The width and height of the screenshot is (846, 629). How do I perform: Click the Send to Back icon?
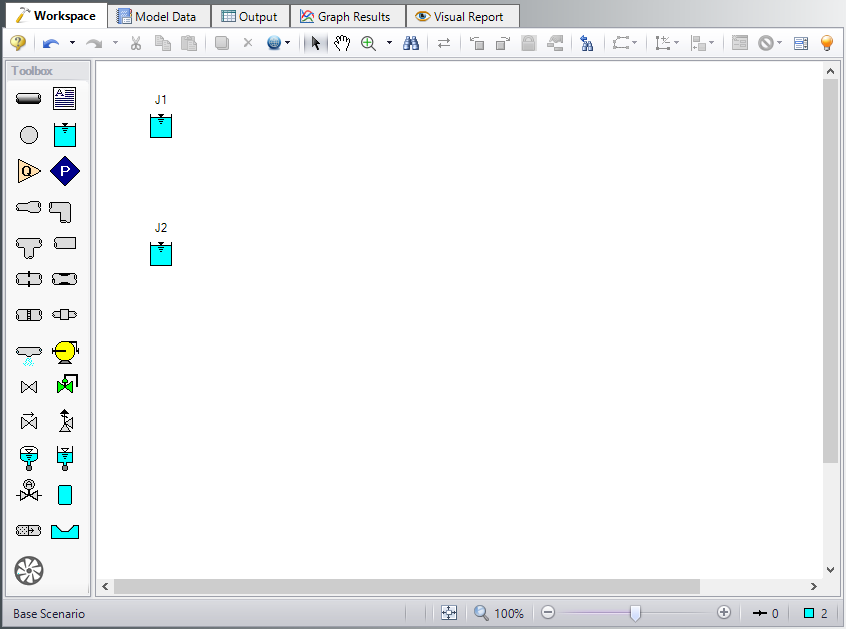coord(503,43)
